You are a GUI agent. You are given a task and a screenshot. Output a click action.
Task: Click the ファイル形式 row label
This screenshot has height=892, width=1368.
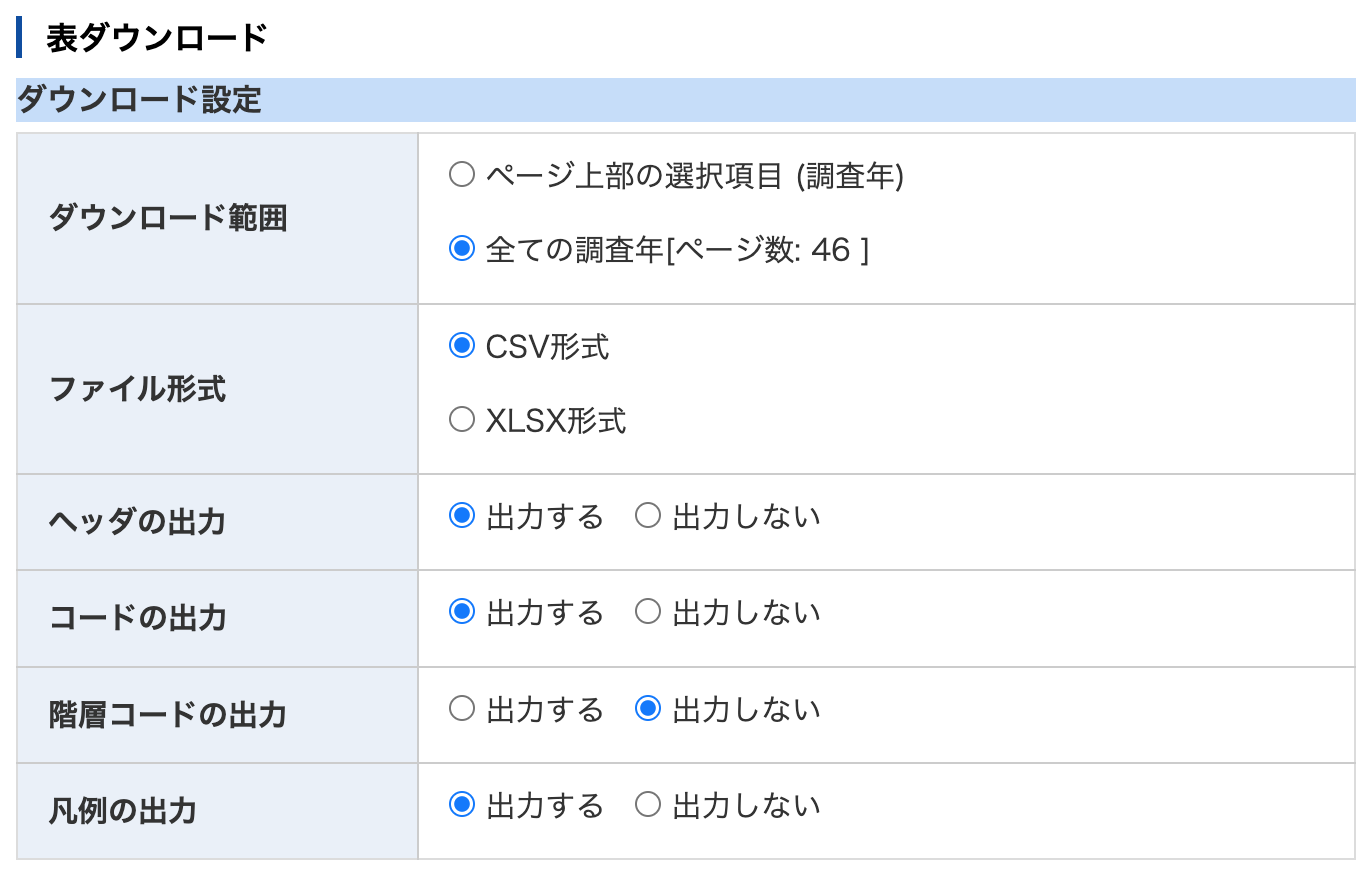point(138,389)
